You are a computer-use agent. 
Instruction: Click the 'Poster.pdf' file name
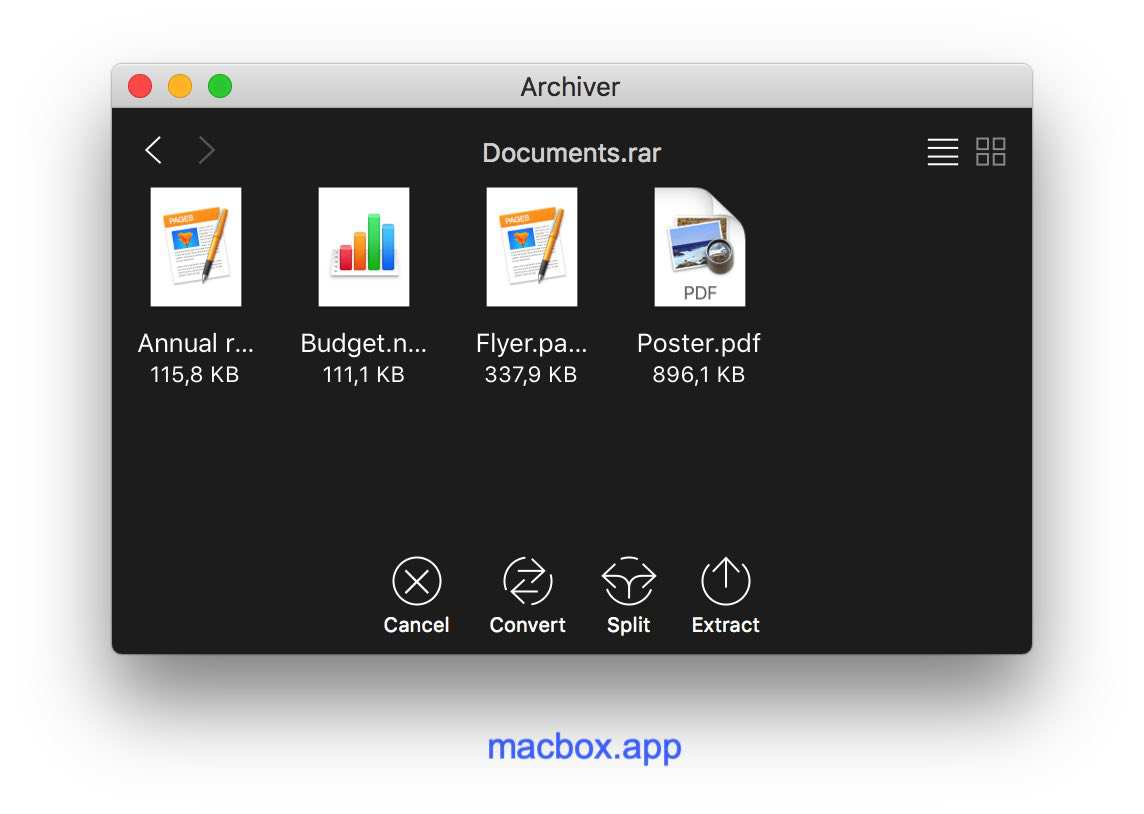click(x=699, y=343)
